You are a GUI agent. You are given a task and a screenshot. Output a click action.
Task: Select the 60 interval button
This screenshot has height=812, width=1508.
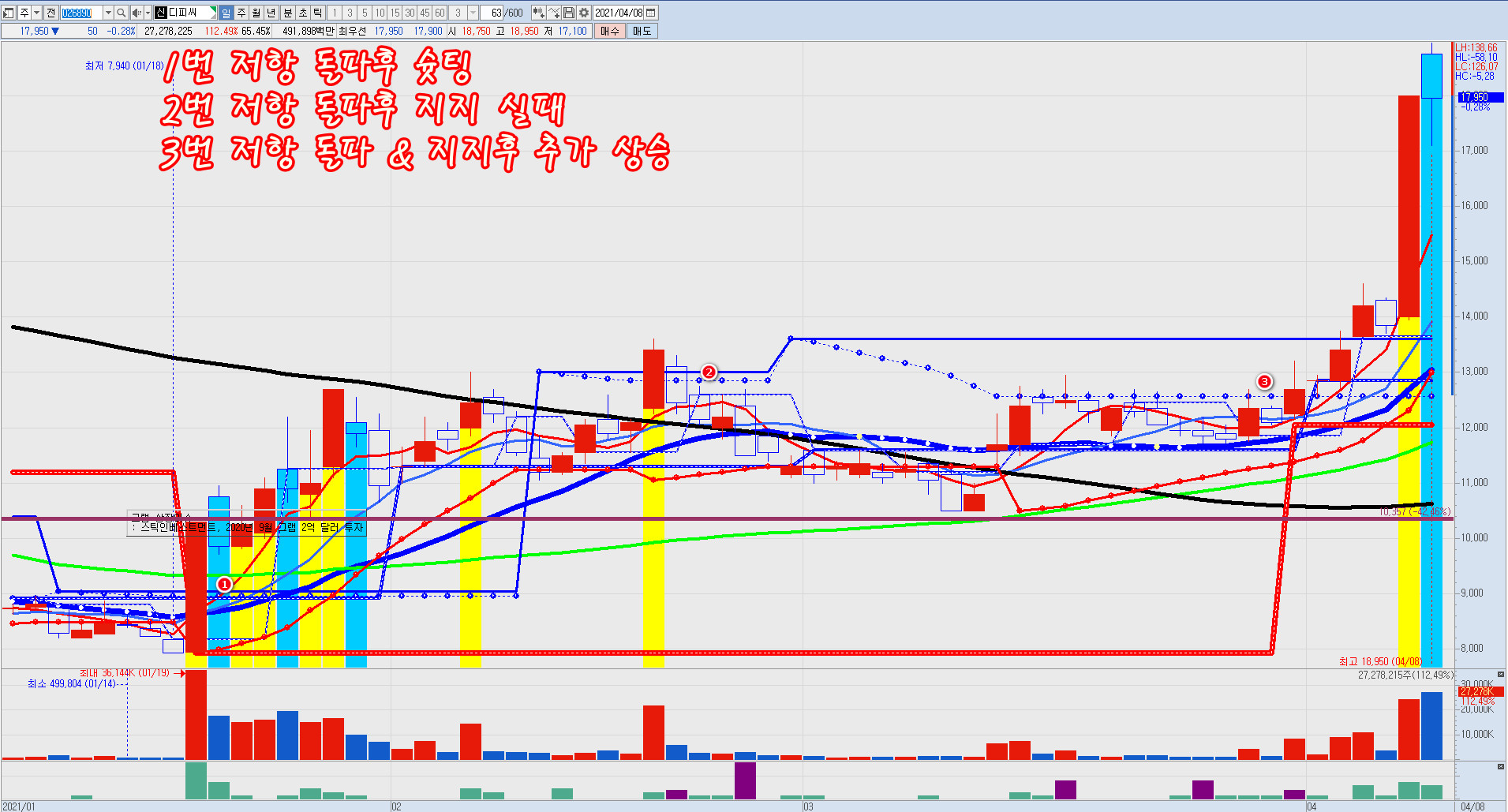[440, 13]
